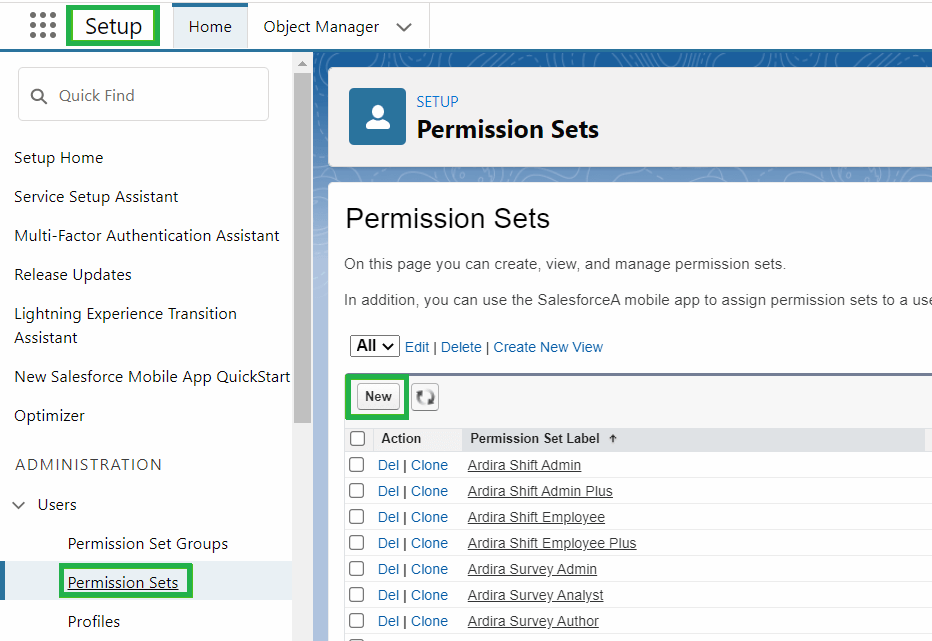Click the New permission set button

[377, 396]
